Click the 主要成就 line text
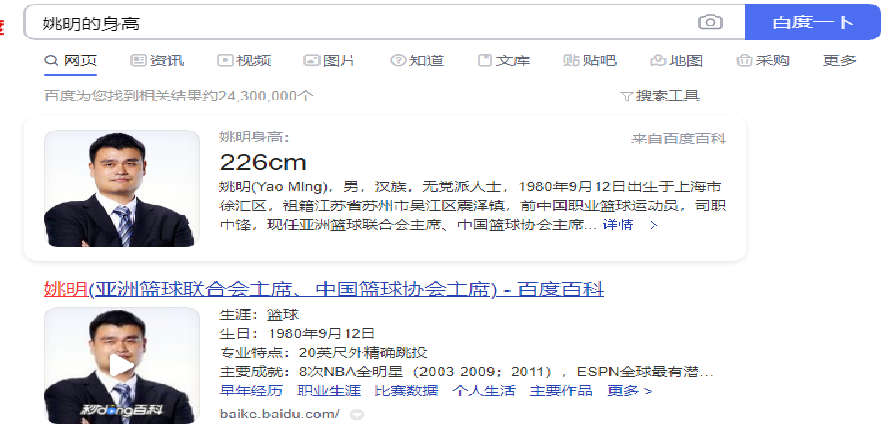The height and width of the screenshot is (432, 886). coord(467,372)
